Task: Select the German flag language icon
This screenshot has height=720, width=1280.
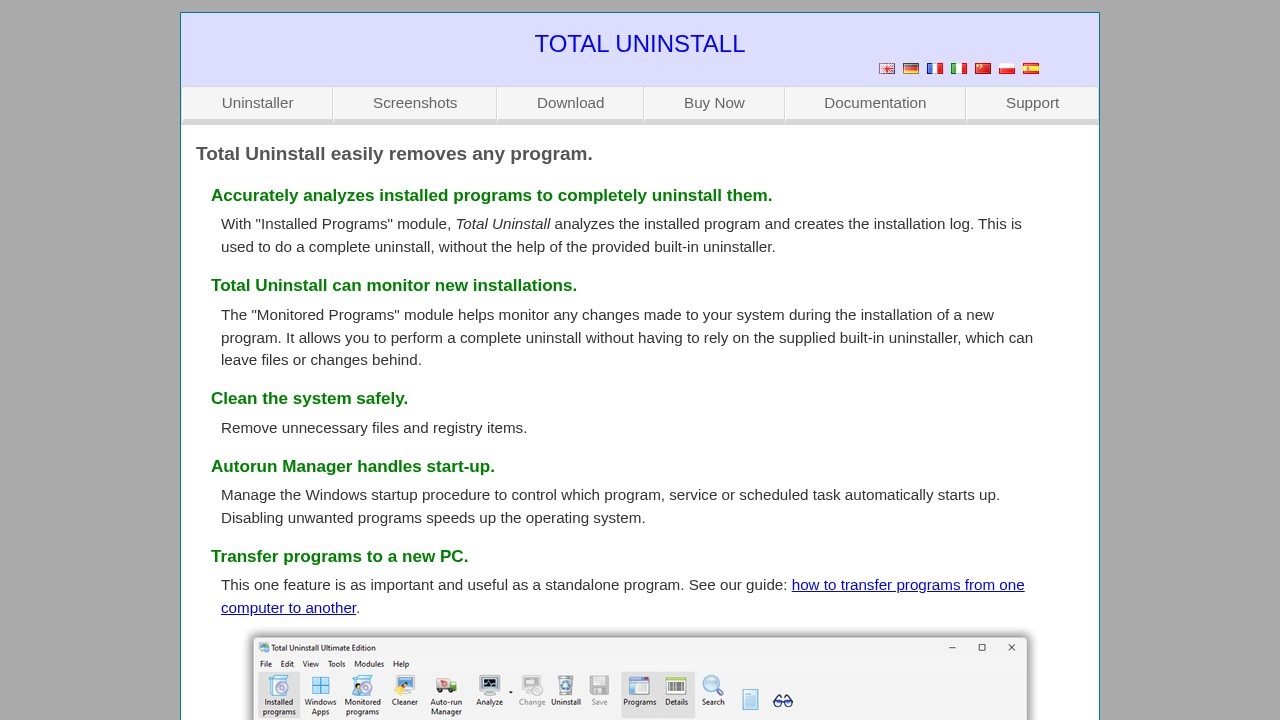Action: tap(911, 69)
